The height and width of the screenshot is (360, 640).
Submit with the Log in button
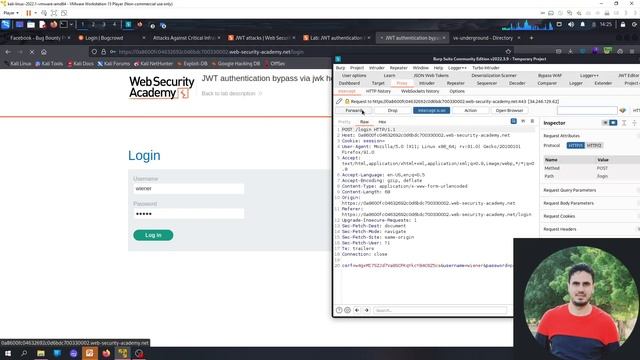[x=153, y=235]
